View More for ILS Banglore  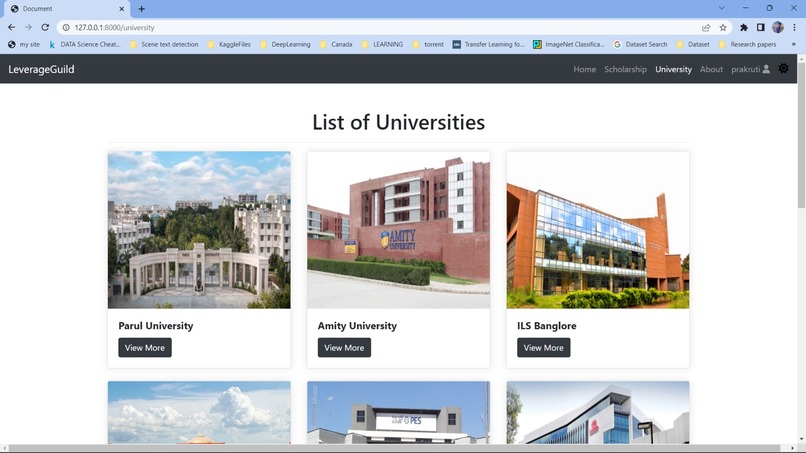click(x=543, y=348)
